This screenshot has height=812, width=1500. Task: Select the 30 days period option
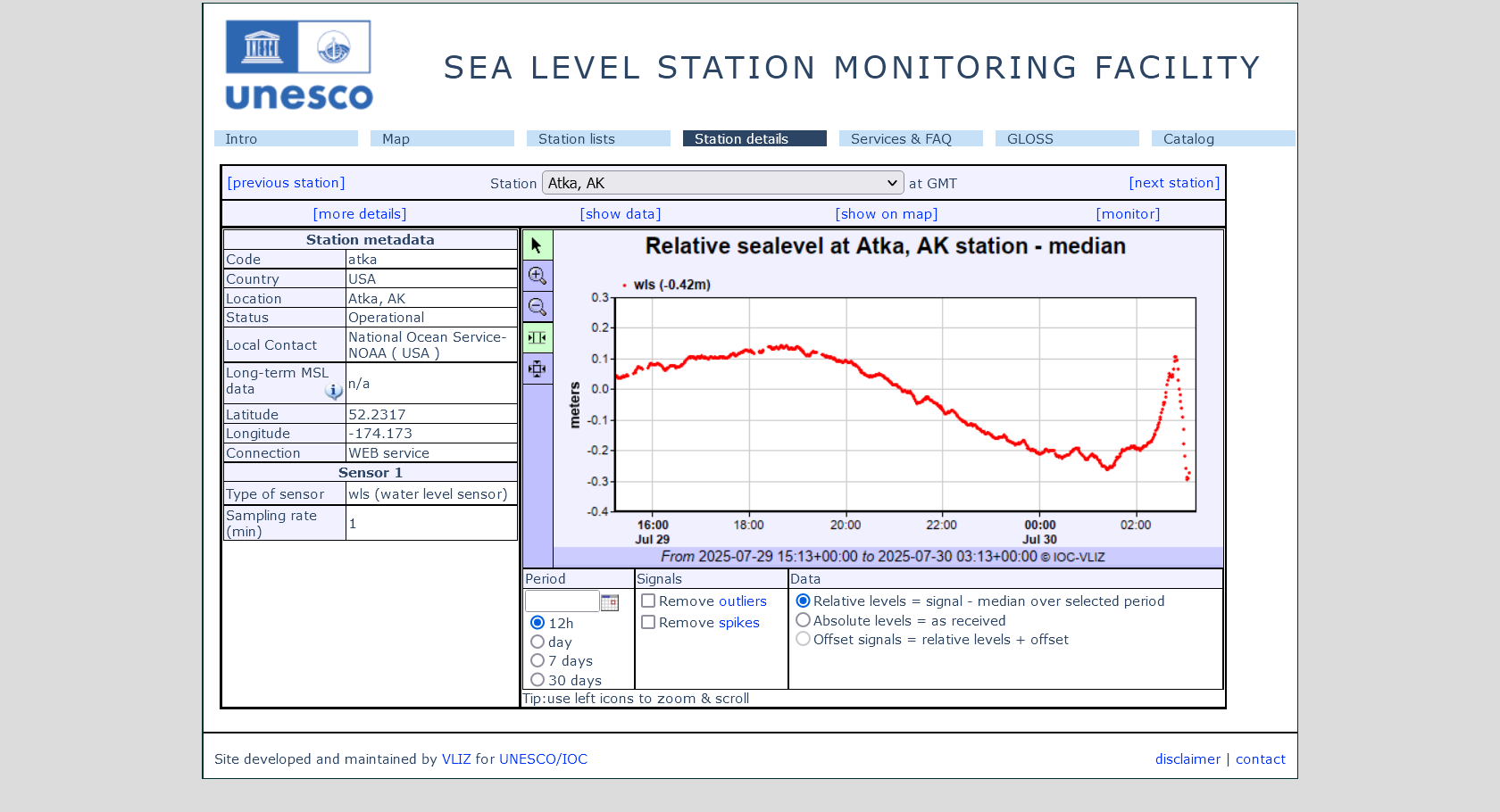pos(537,680)
